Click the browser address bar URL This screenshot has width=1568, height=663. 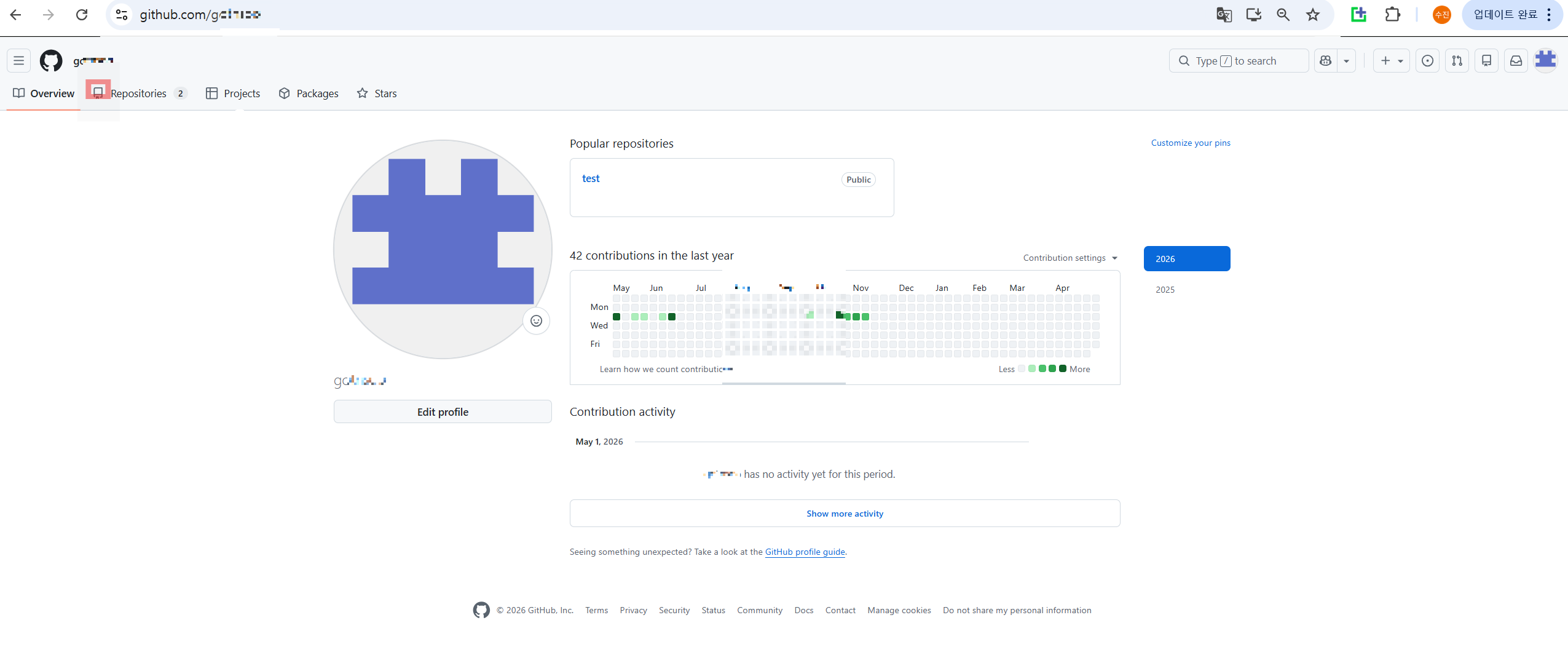(200, 15)
